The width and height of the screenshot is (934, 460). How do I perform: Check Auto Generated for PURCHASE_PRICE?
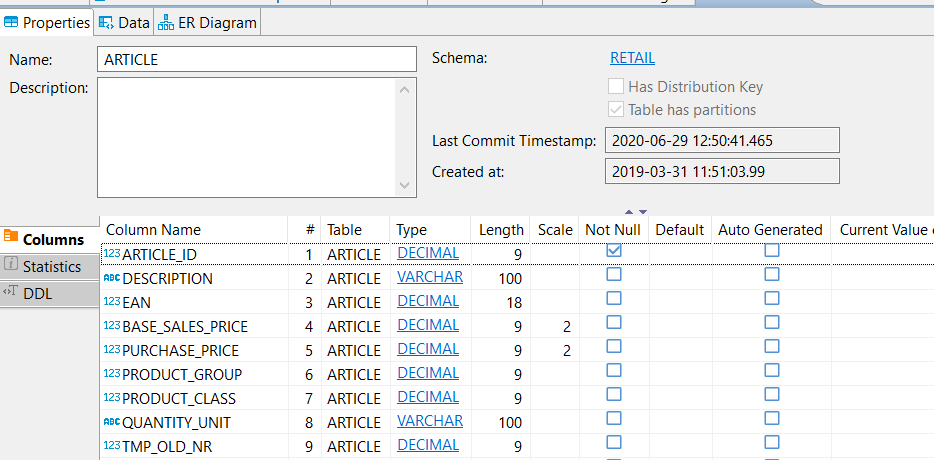pos(772,346)
